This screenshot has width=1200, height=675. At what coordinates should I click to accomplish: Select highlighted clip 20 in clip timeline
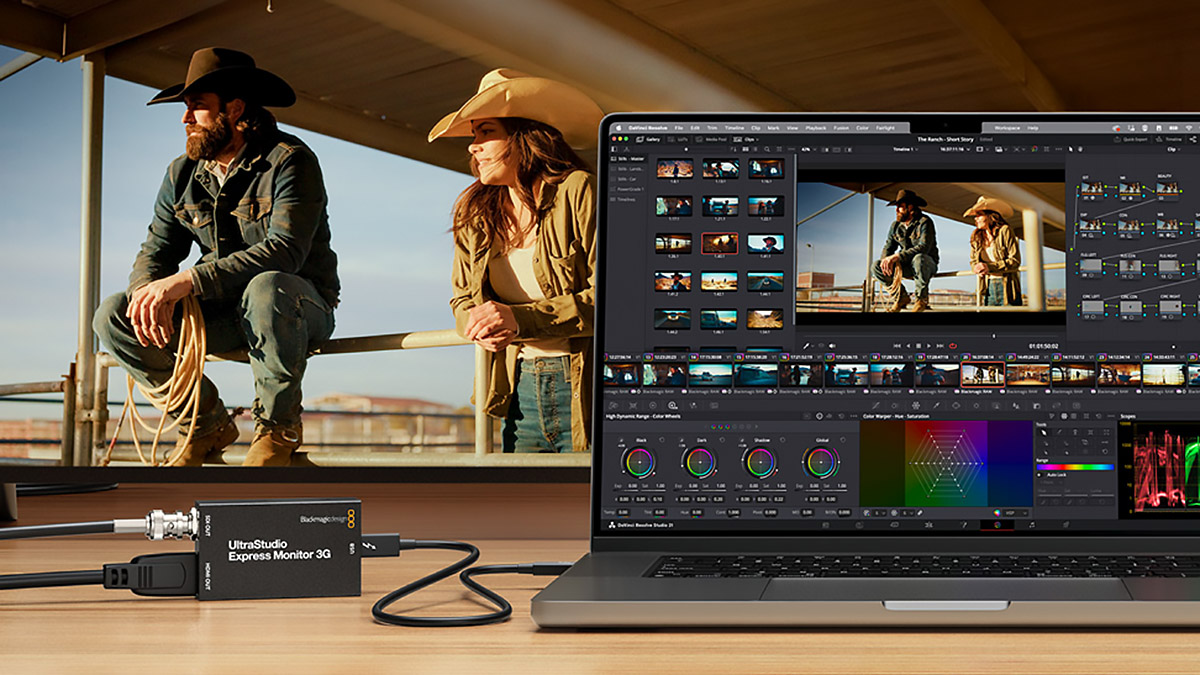tap(983, 374)
